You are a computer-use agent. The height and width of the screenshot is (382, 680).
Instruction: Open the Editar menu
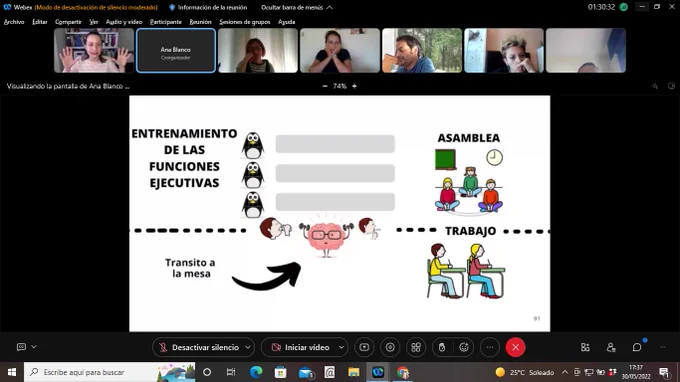pos(39,22)
